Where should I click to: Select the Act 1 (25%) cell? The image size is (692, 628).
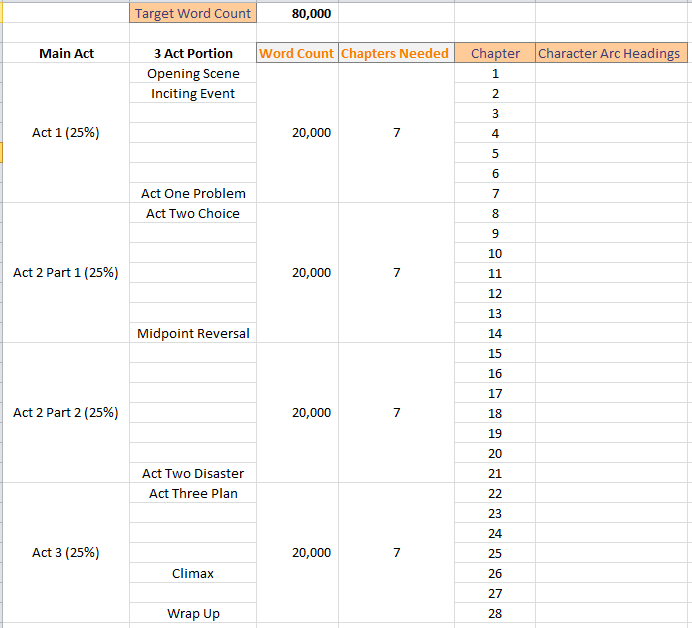coord(66,133)
